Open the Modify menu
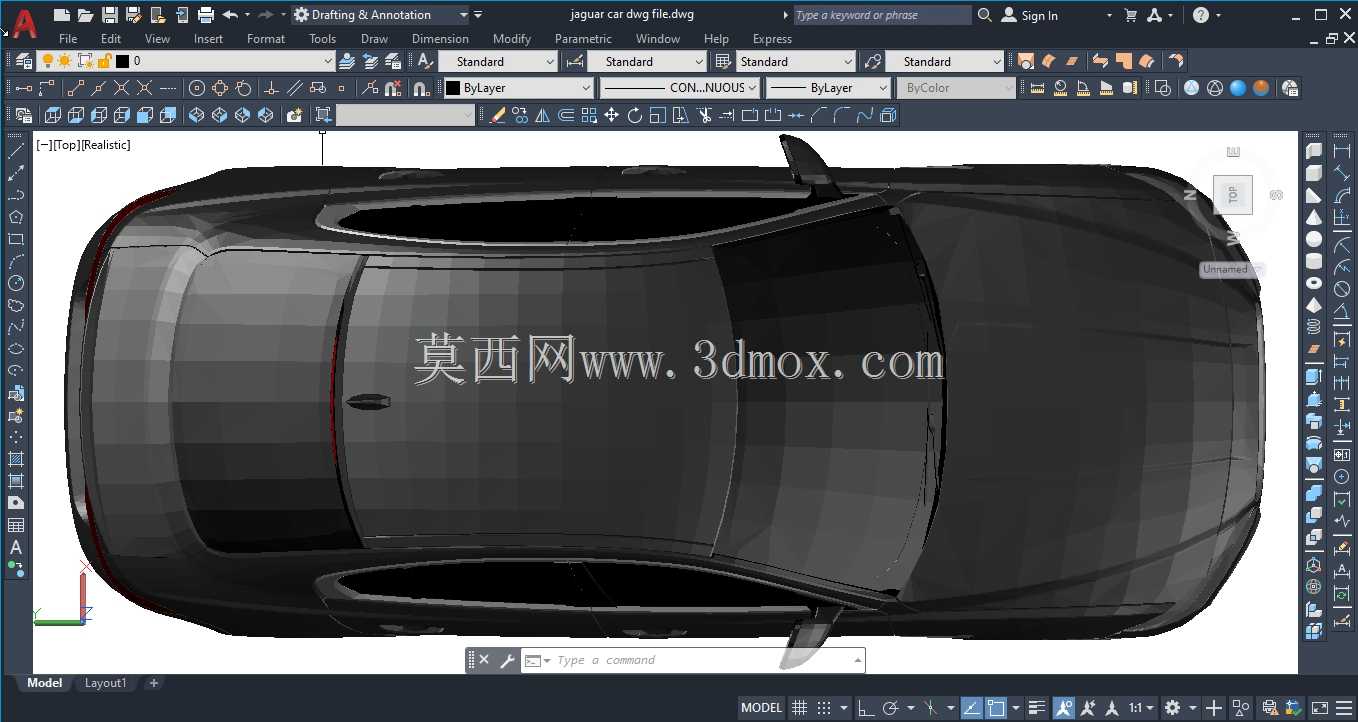The height and width of the screenshot is (722, 1358). click(512, 39)
